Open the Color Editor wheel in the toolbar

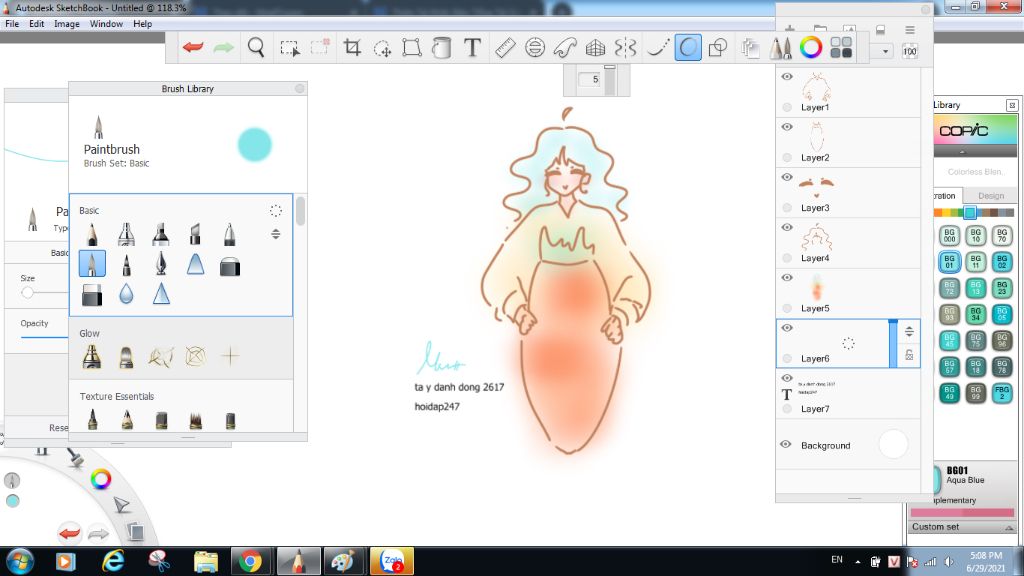click(810, 47)
